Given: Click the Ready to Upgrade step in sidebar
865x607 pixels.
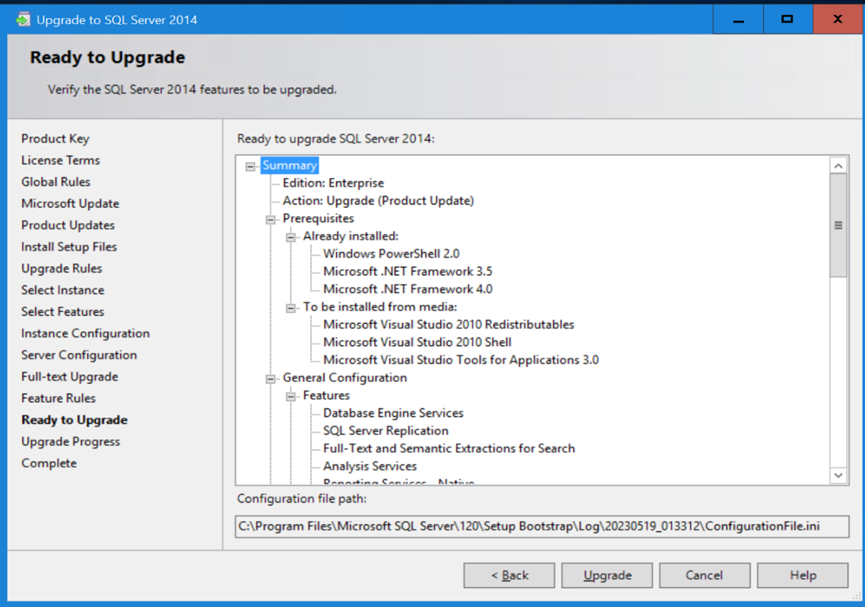Looking at the screenshot, I should coord(74,420).
